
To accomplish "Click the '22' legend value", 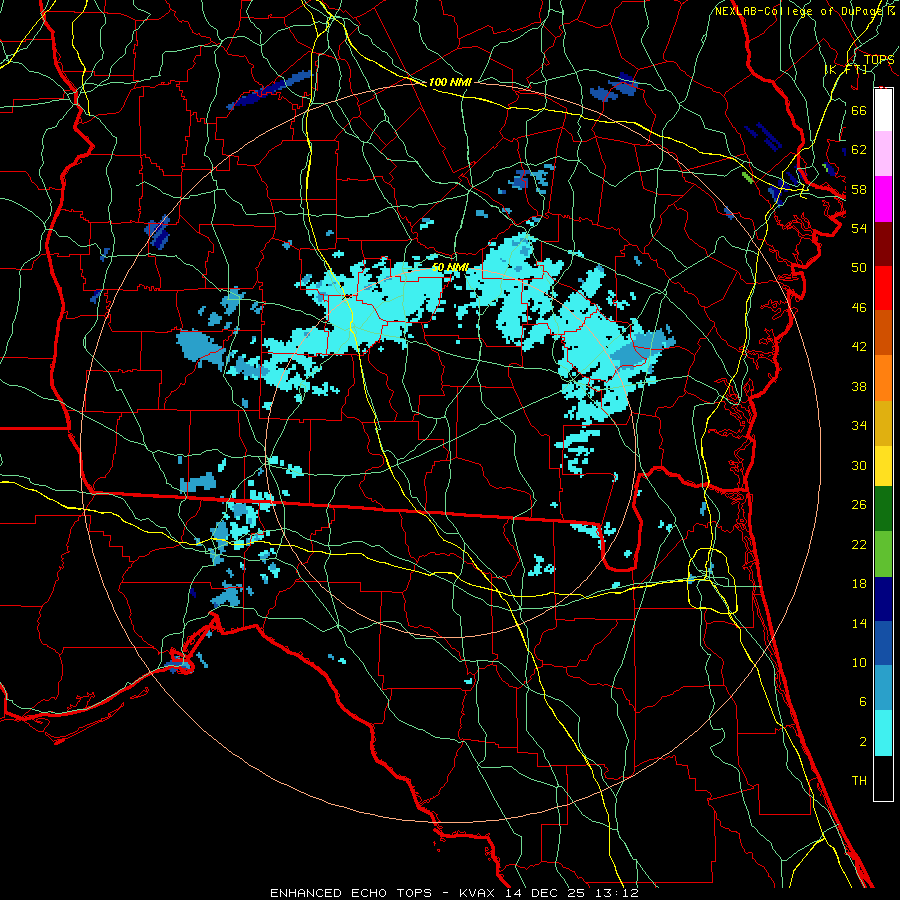I will (859, 545).
